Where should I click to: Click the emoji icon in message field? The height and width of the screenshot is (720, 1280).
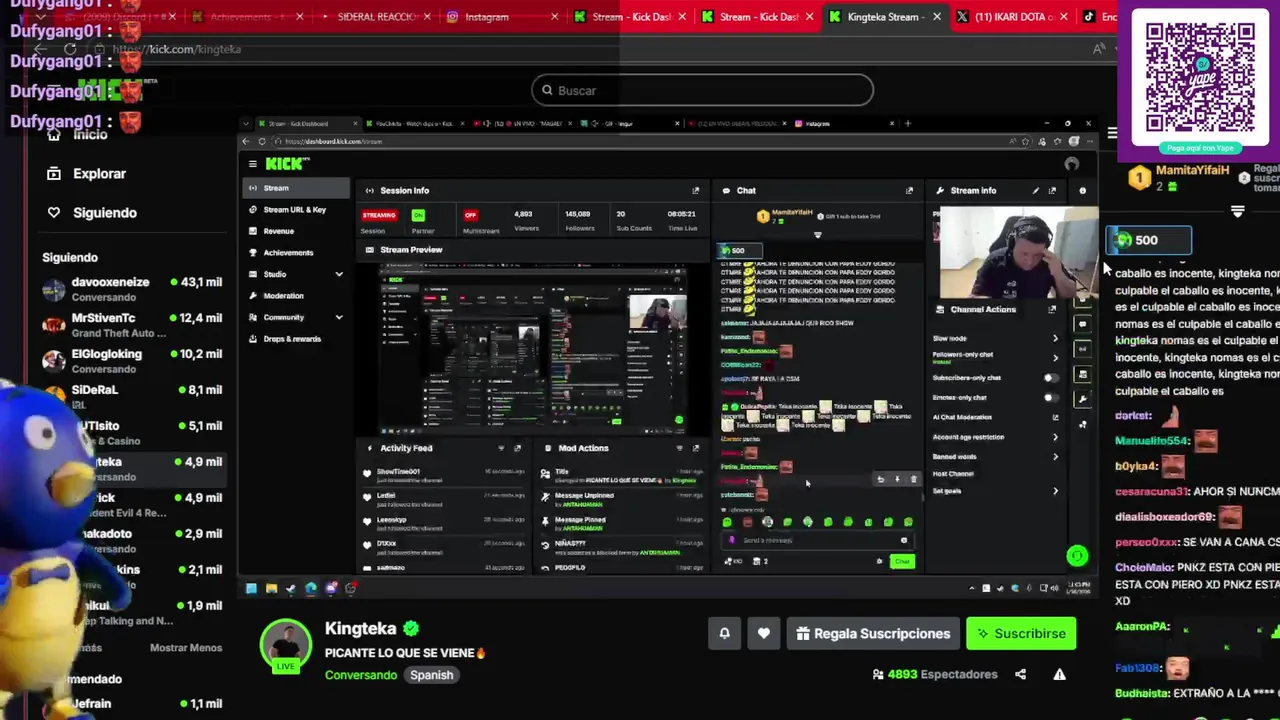point(904,540)
